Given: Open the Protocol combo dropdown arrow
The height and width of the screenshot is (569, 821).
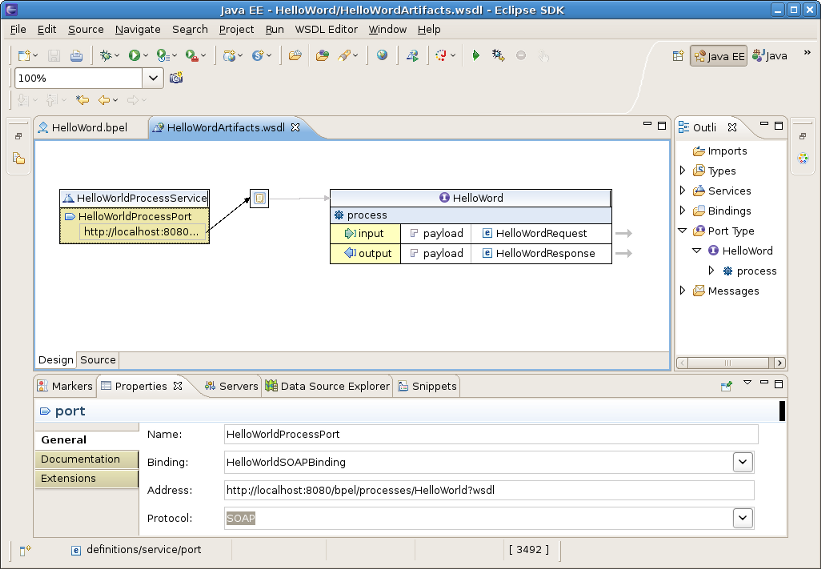Looking at the screenshot, I should click(742, 518).
